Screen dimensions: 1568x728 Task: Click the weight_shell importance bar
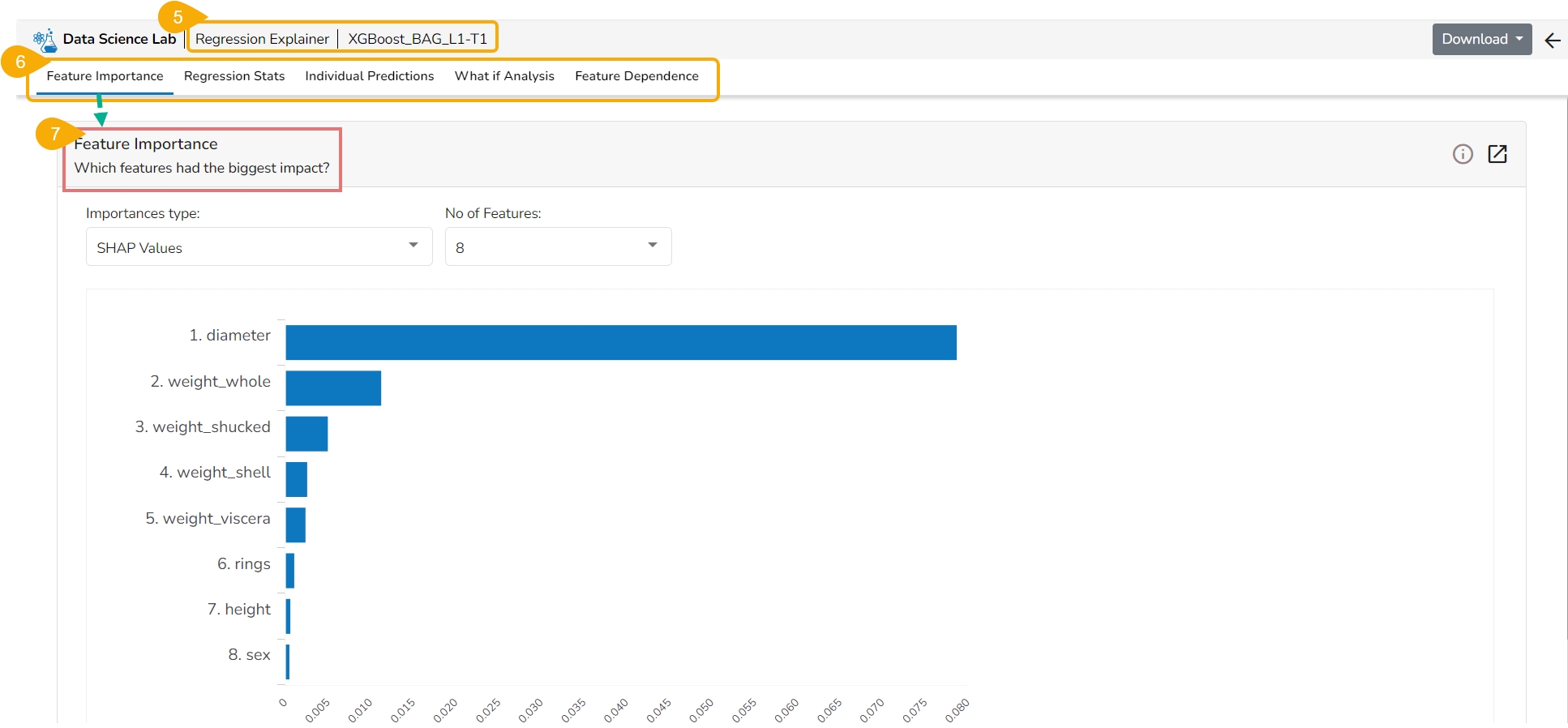297,479
